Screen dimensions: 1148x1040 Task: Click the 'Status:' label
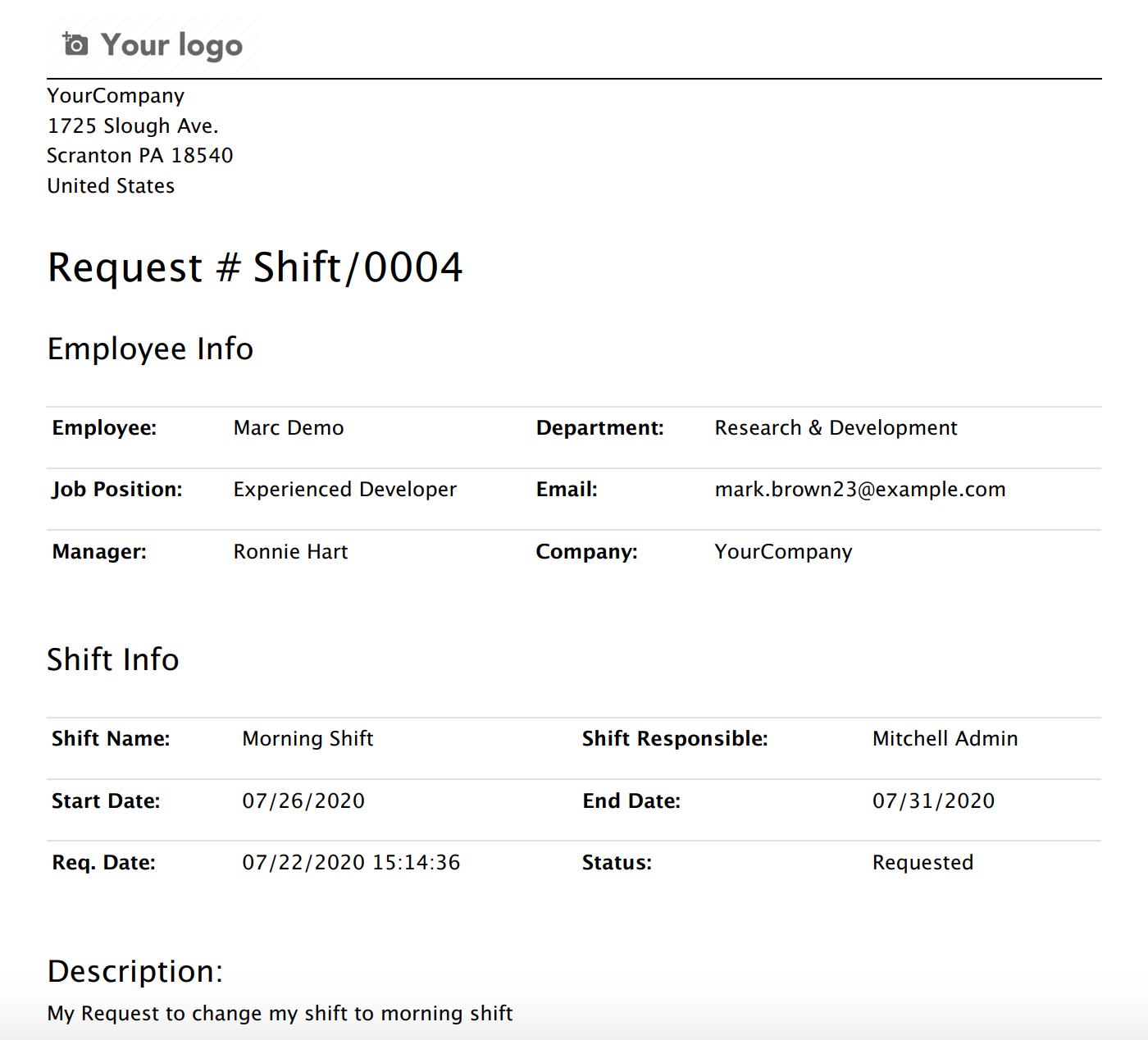[617, 863]
